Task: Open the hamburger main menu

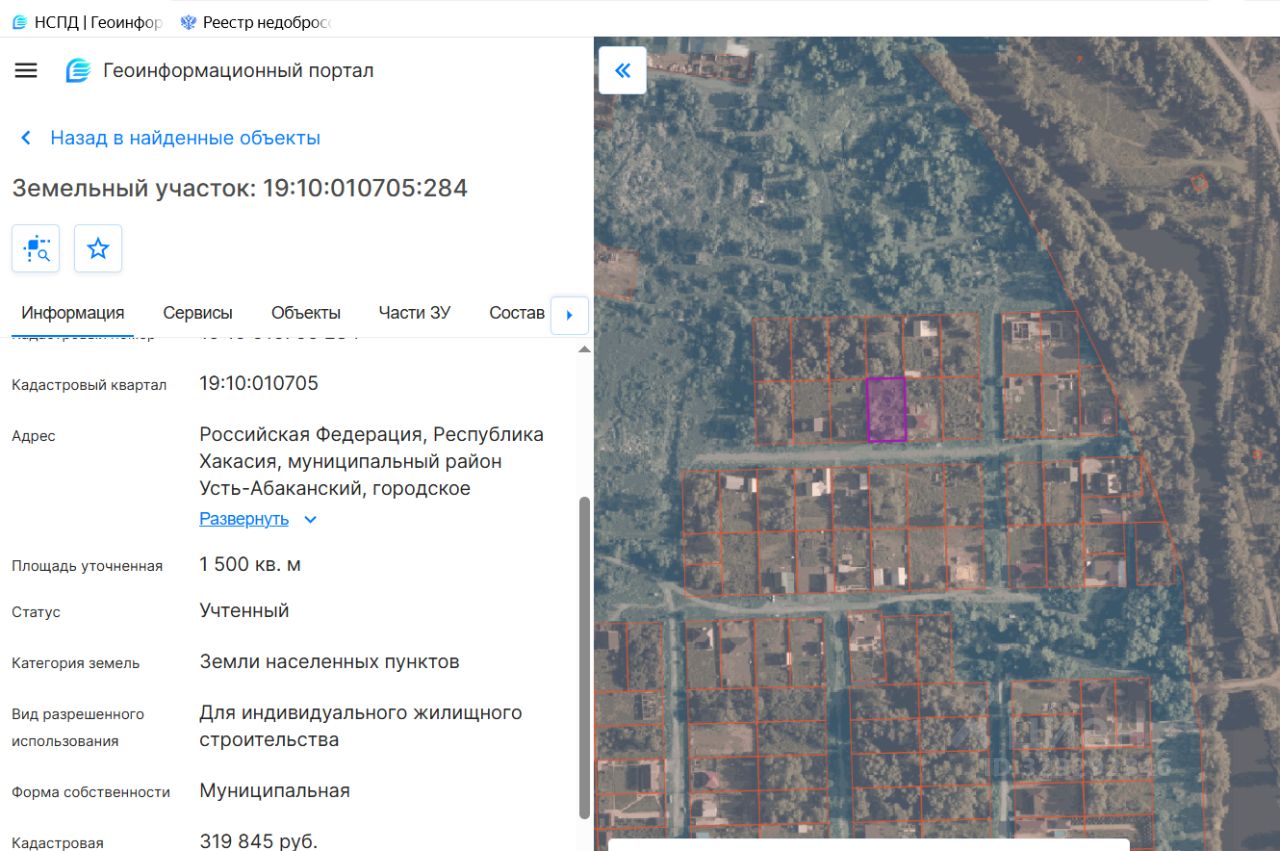Action: [26, 70]
